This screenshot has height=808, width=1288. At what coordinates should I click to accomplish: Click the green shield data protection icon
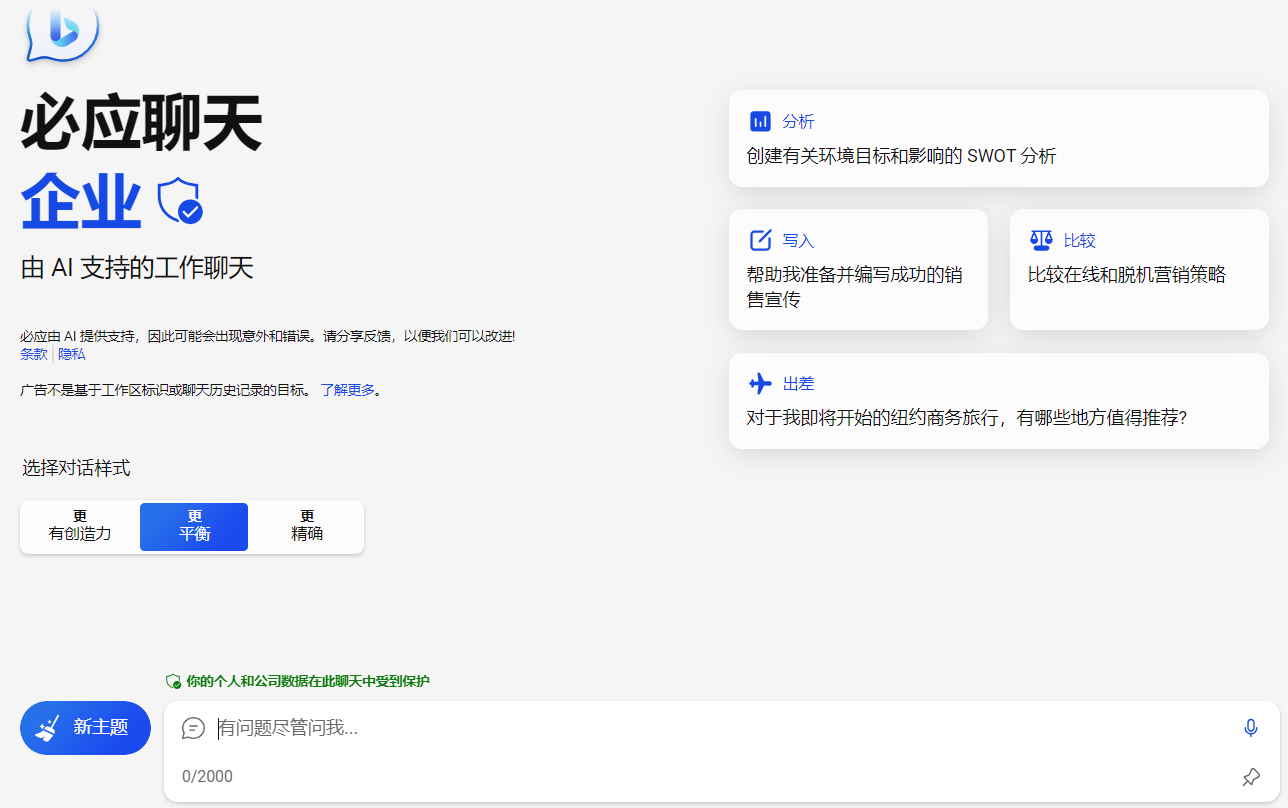click(x=173, y=681)
